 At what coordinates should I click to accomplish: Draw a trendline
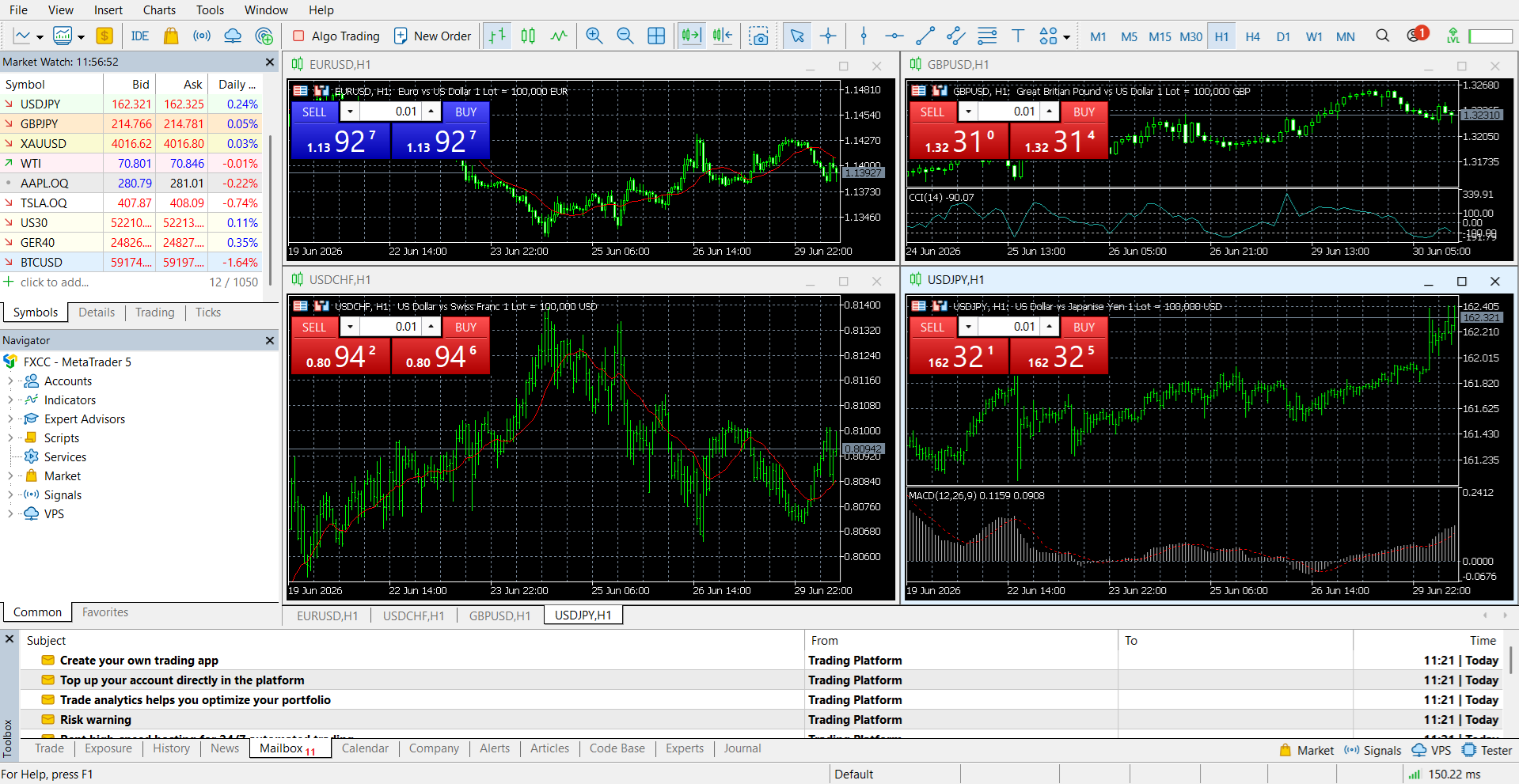[925, 36]
